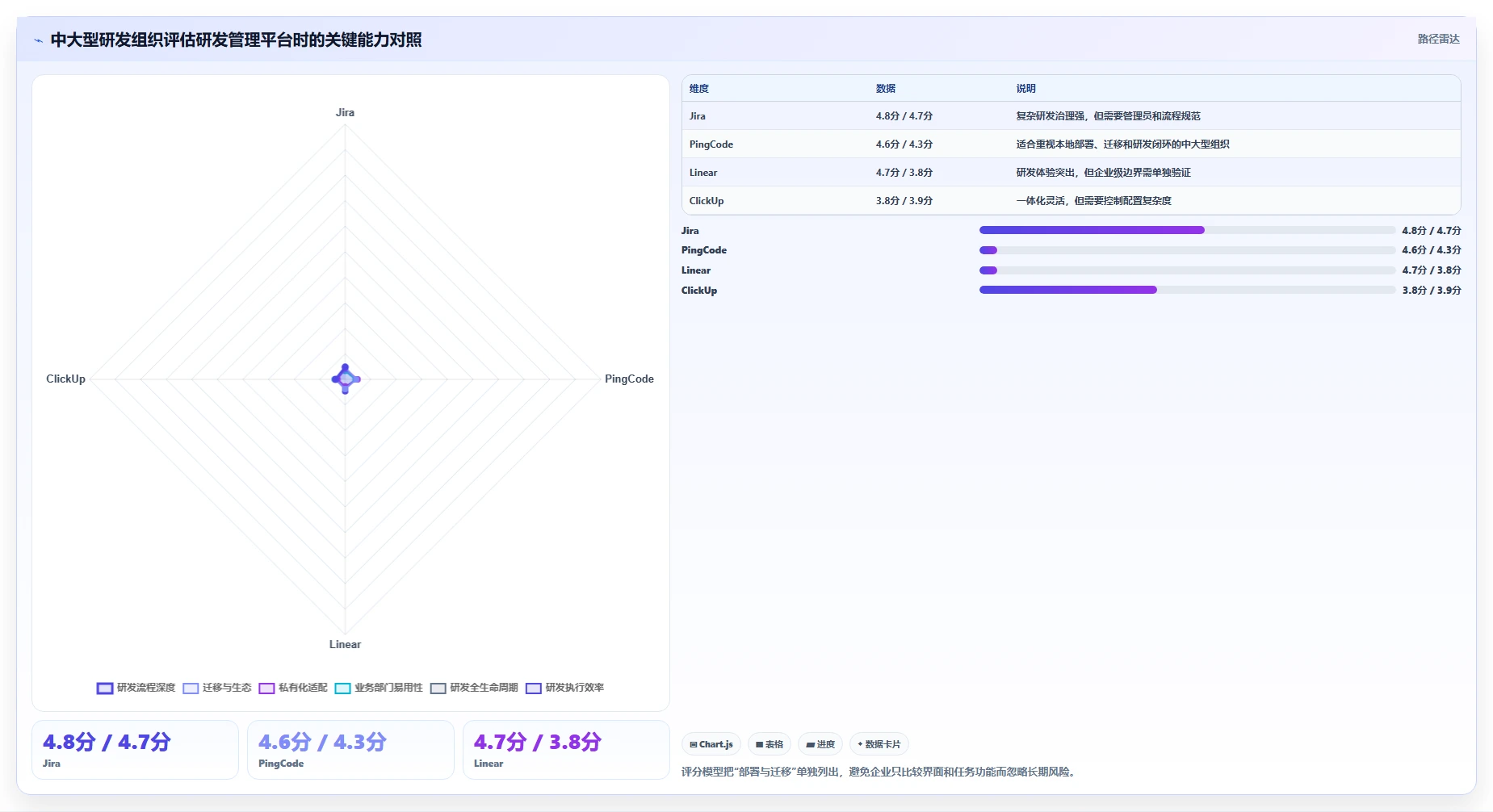This screenshot has height=812, width=1493.
Task: Click the Jira axis label on the radar chart
Action: click(x=345, y=112)
